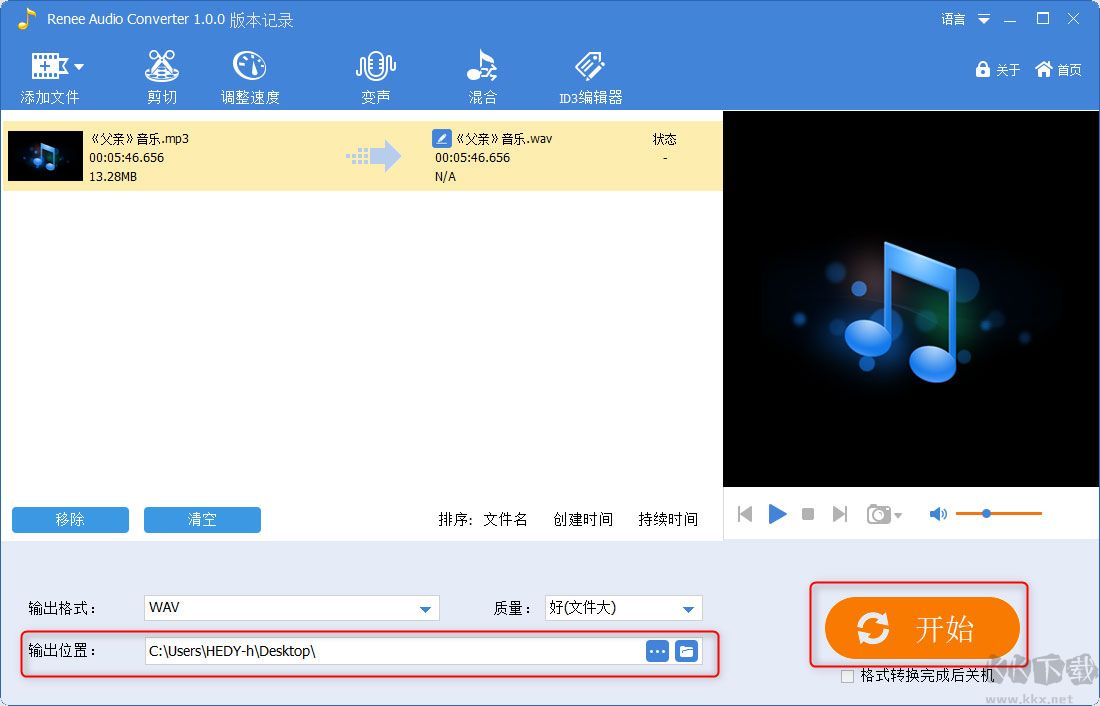Mute audio via the speaker icon

pos(938,513)
